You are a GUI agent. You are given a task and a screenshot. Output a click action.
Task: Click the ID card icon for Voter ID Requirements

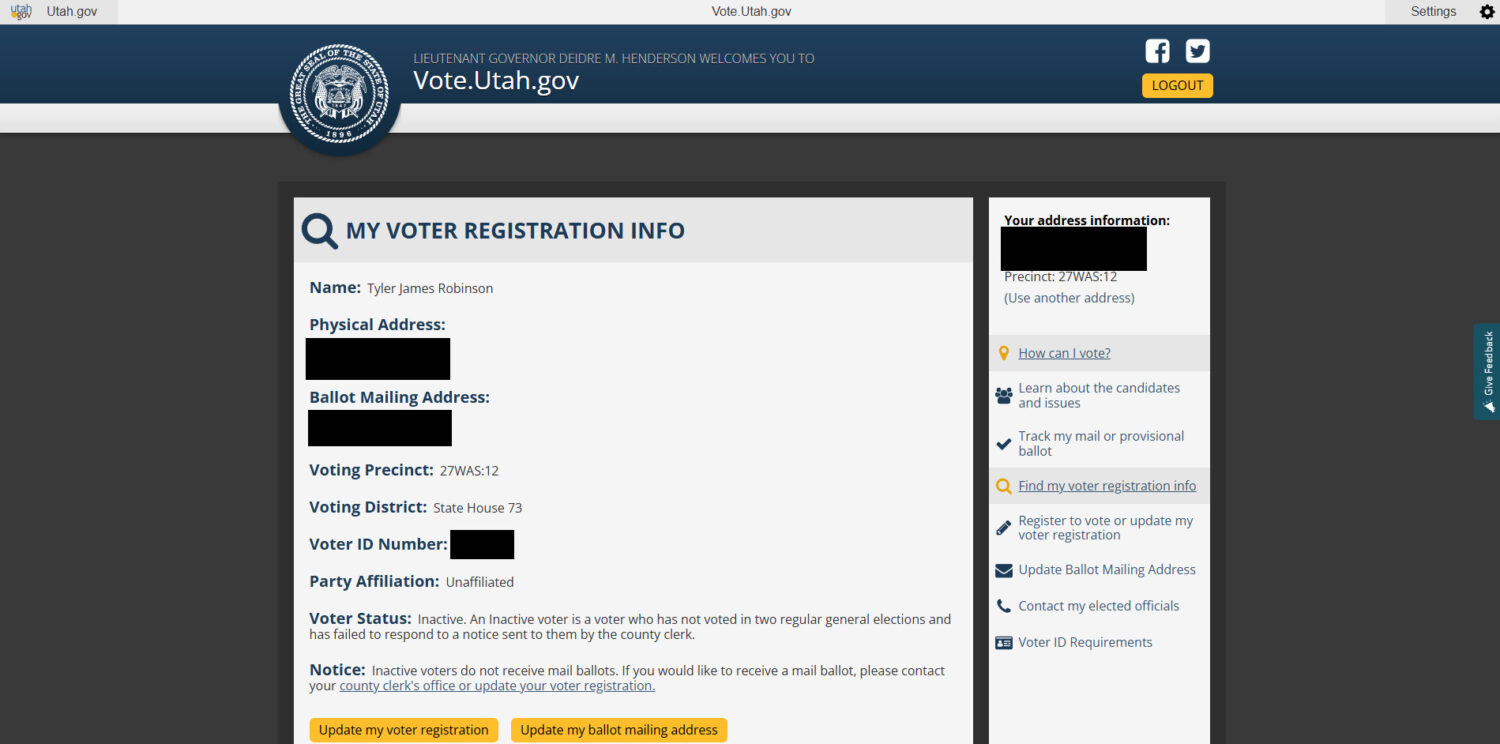click(1004, 643)
